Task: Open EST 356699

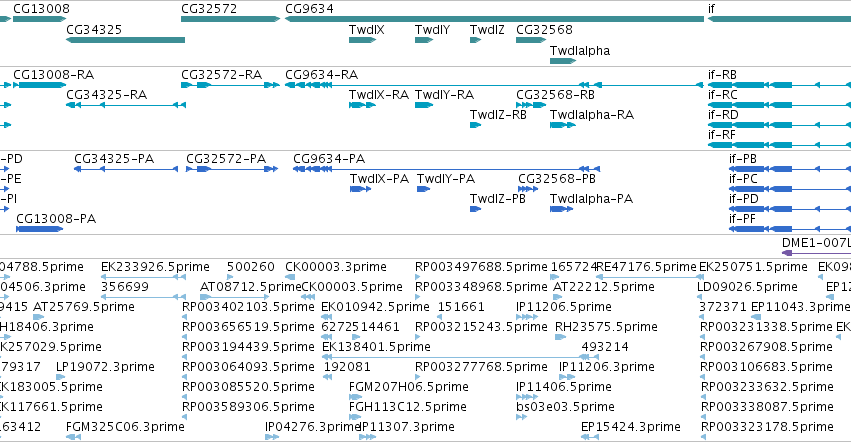Action: [125, 287]
